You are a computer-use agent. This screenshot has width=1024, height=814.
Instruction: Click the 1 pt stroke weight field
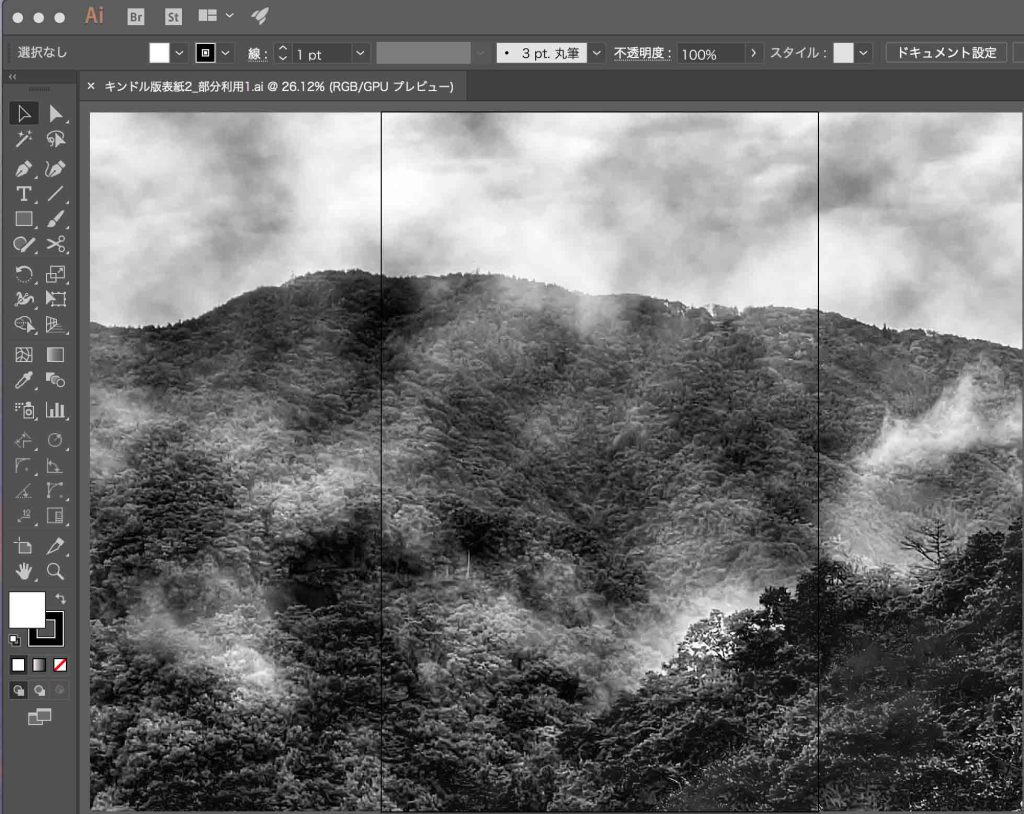click(x=322, y=54)
